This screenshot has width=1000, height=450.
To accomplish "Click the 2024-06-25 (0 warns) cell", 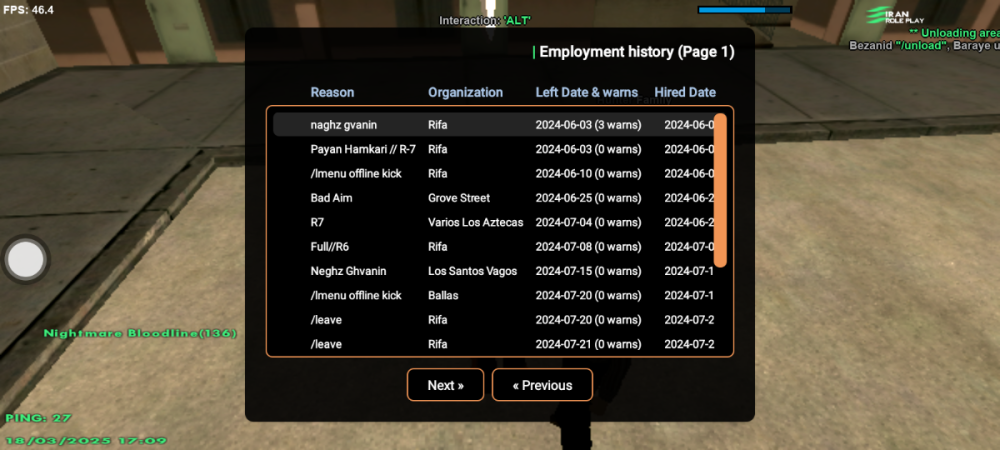I will [589, 198].
